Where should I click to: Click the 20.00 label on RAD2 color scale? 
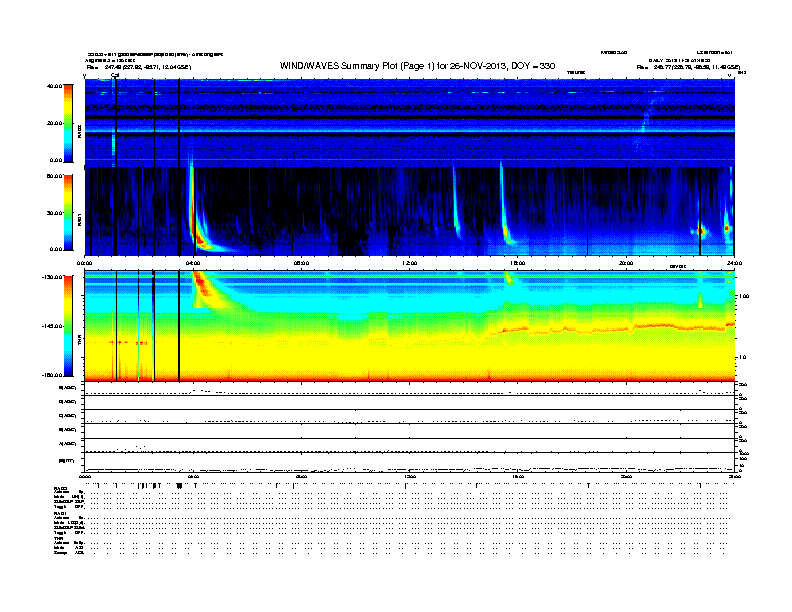coord(55,123)
